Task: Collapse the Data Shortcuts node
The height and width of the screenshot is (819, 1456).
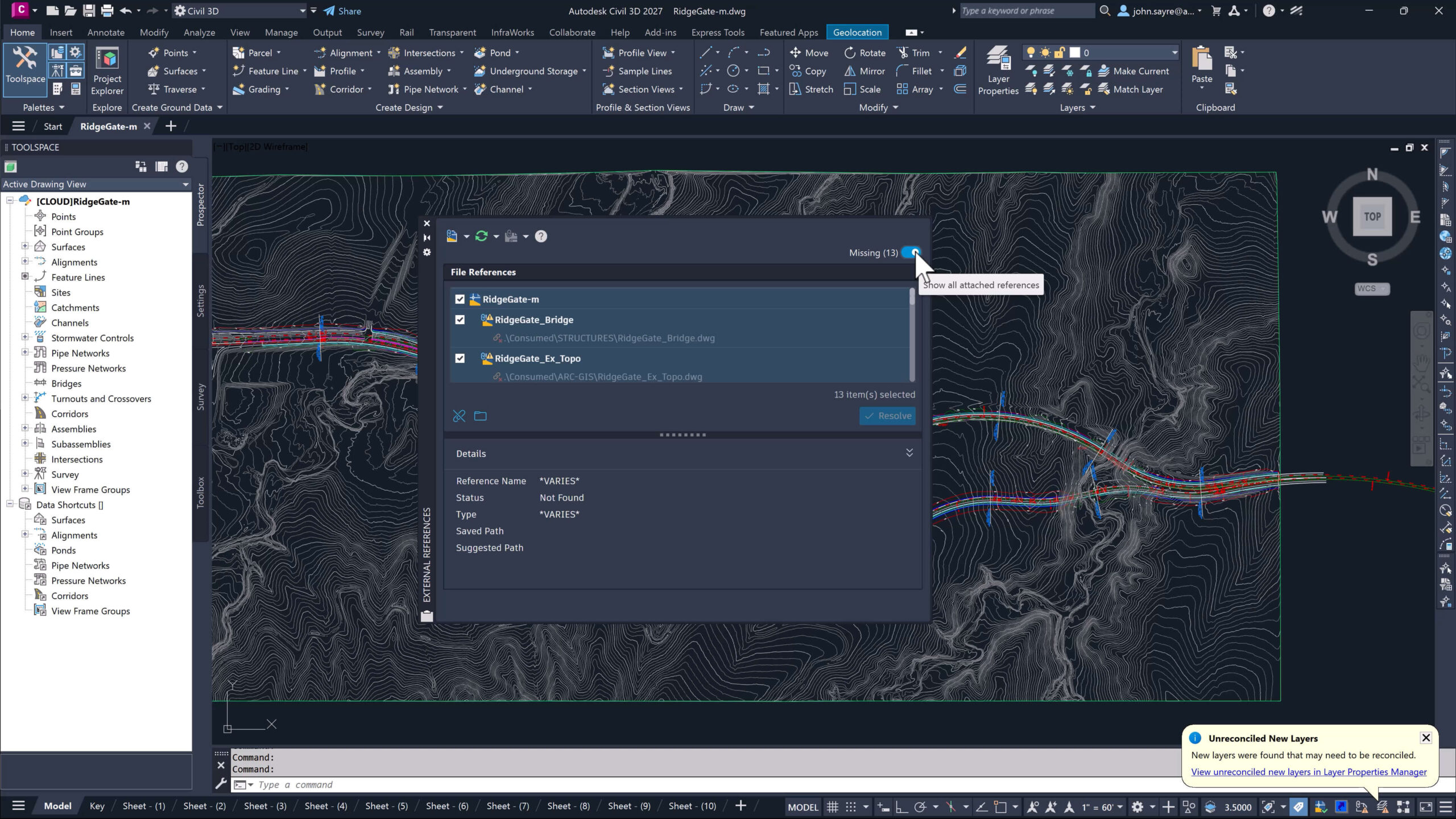Action: [x=10, y=504]
